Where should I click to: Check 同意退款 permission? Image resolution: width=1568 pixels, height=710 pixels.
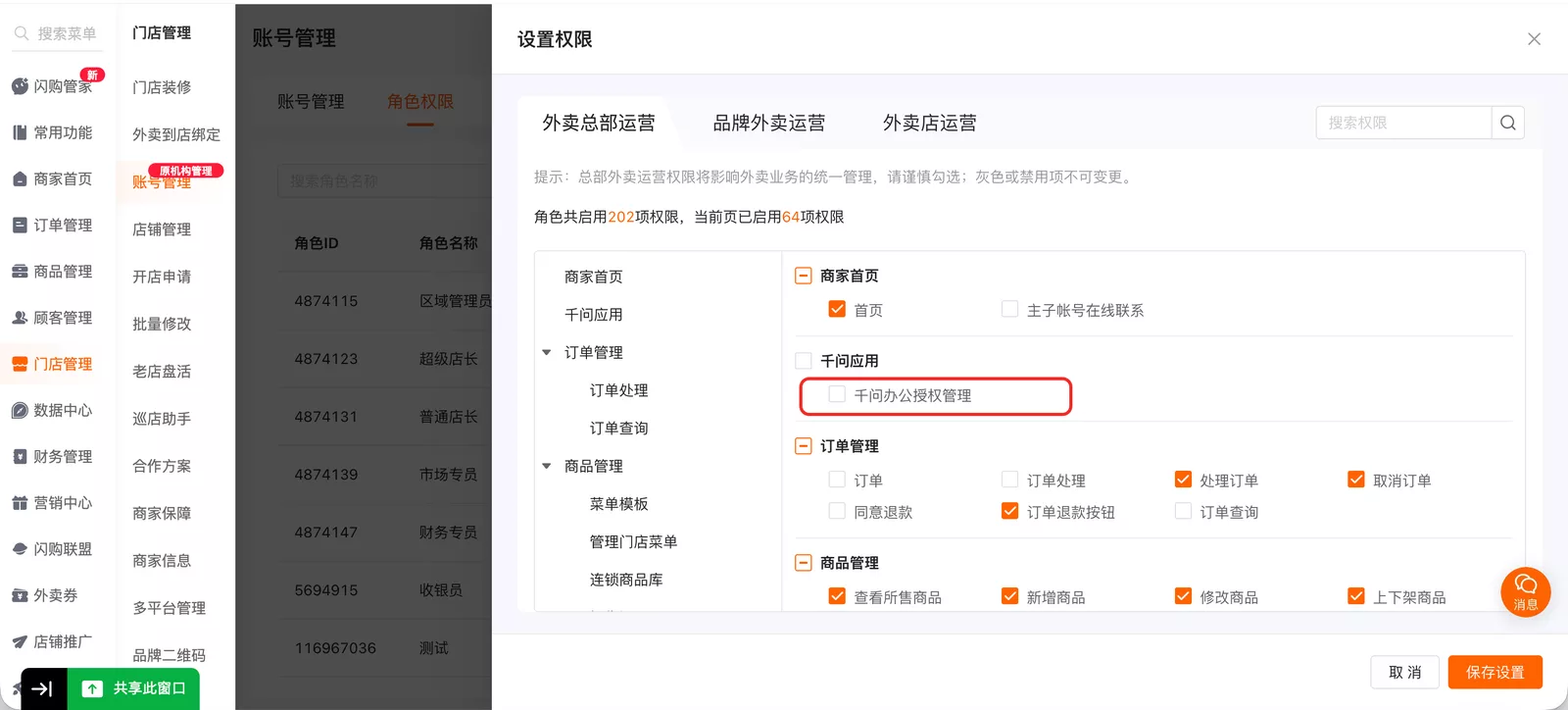pos(837,511)
